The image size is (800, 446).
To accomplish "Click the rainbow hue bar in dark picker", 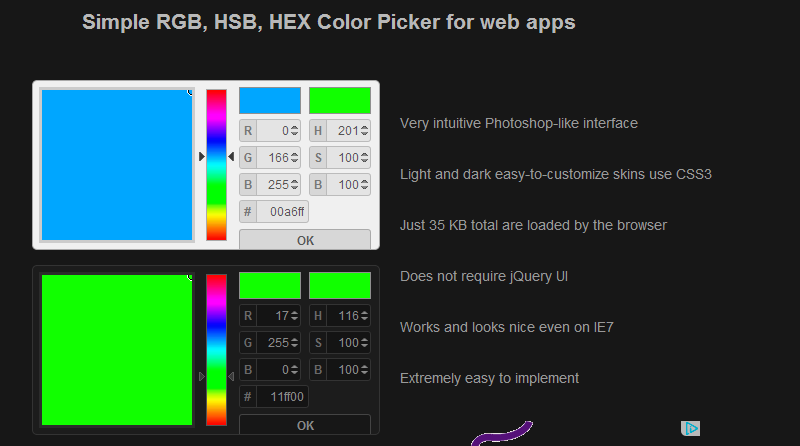I will tap(217, 350).
